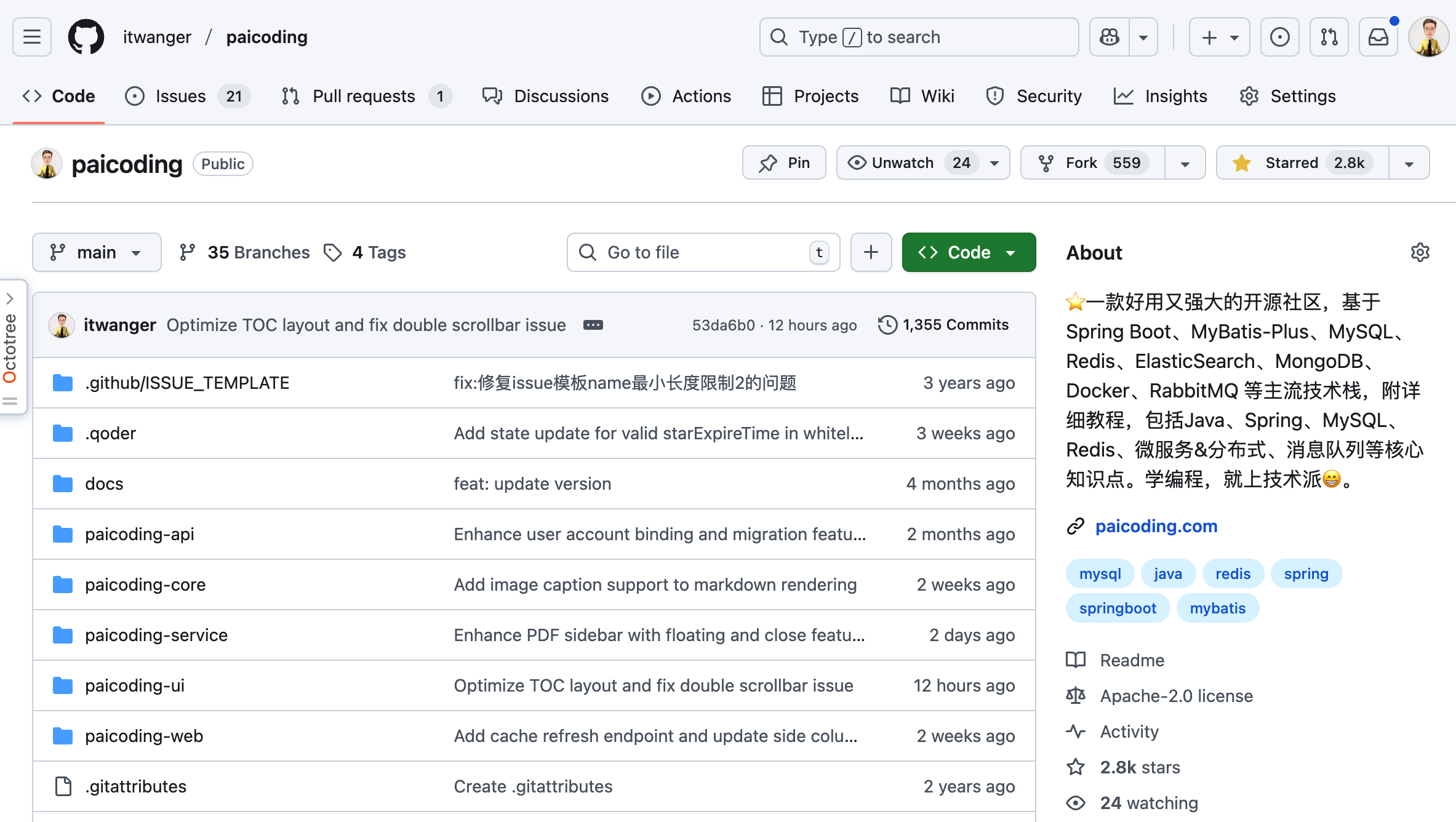Open the main branch dropdown
1456x822 pixels.
click(97, 252)
